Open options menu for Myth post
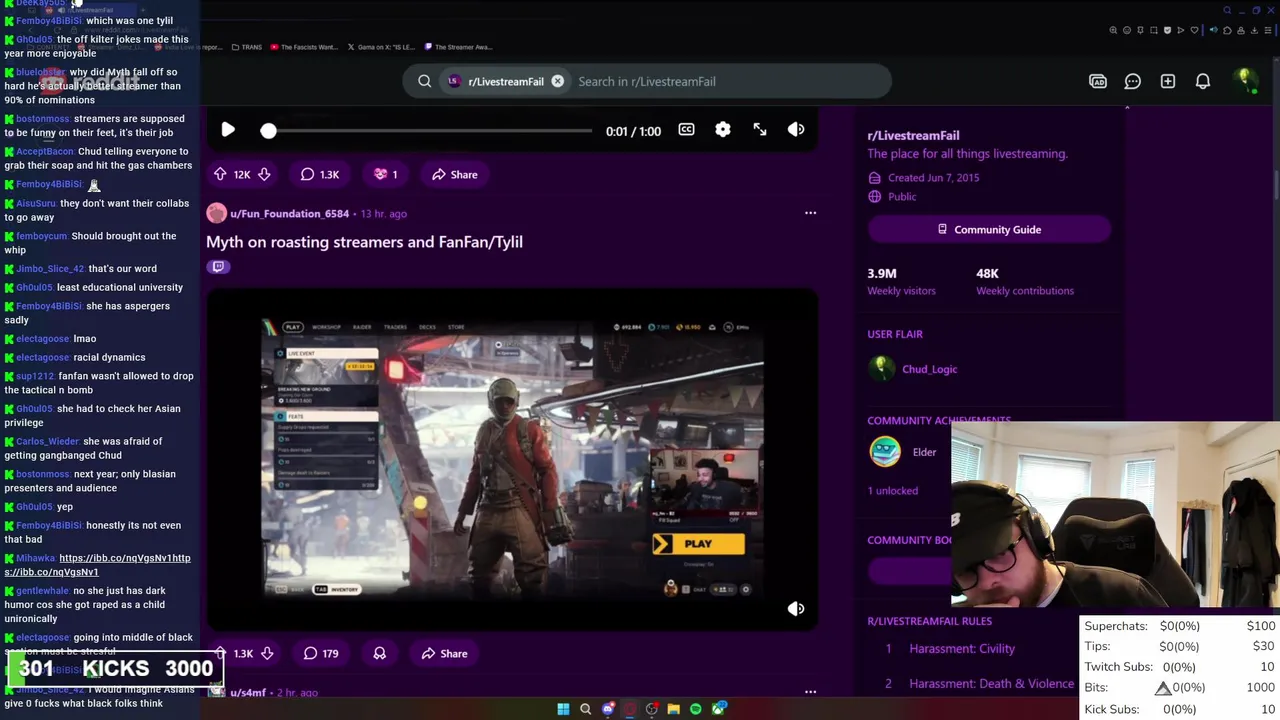 coord(810,213)
